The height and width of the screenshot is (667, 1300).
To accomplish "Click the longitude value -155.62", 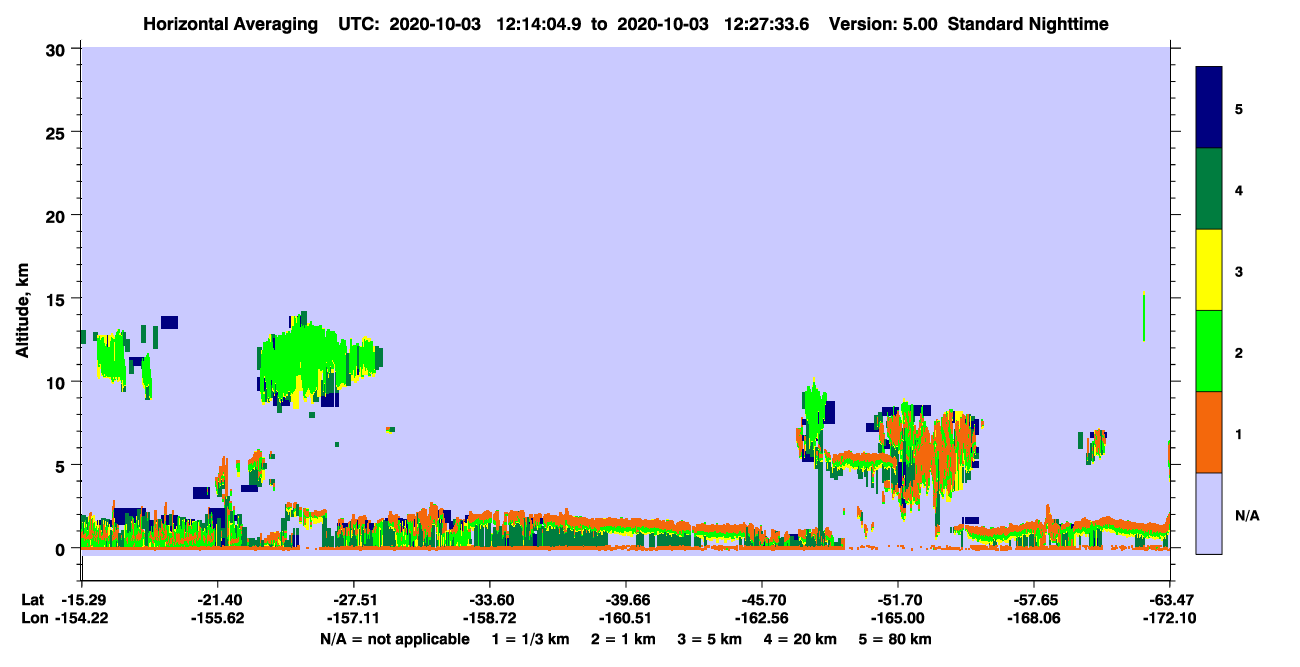I will pyautogui.click(x=218, y=619).
